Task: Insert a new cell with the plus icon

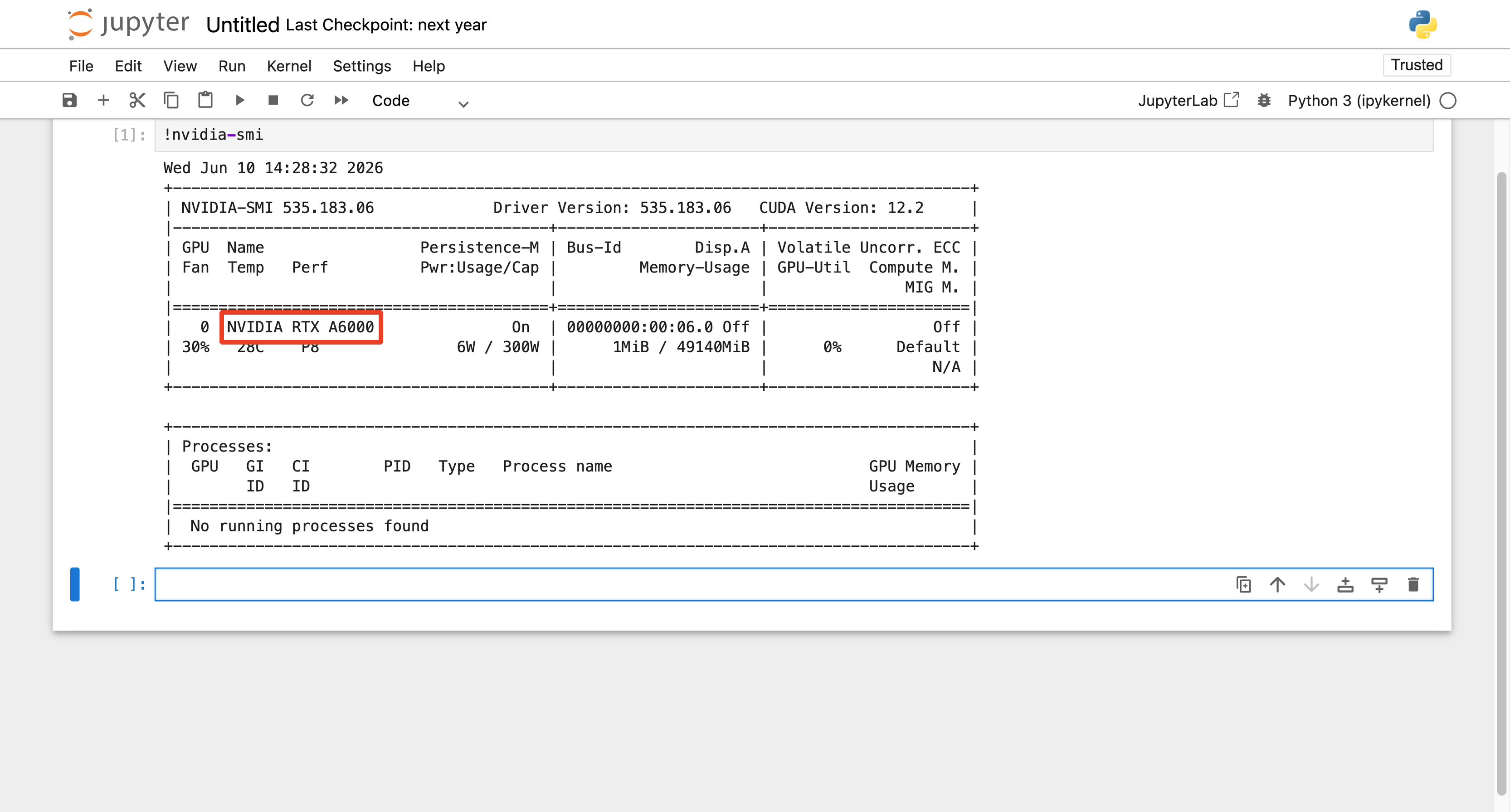Action: 103,100
